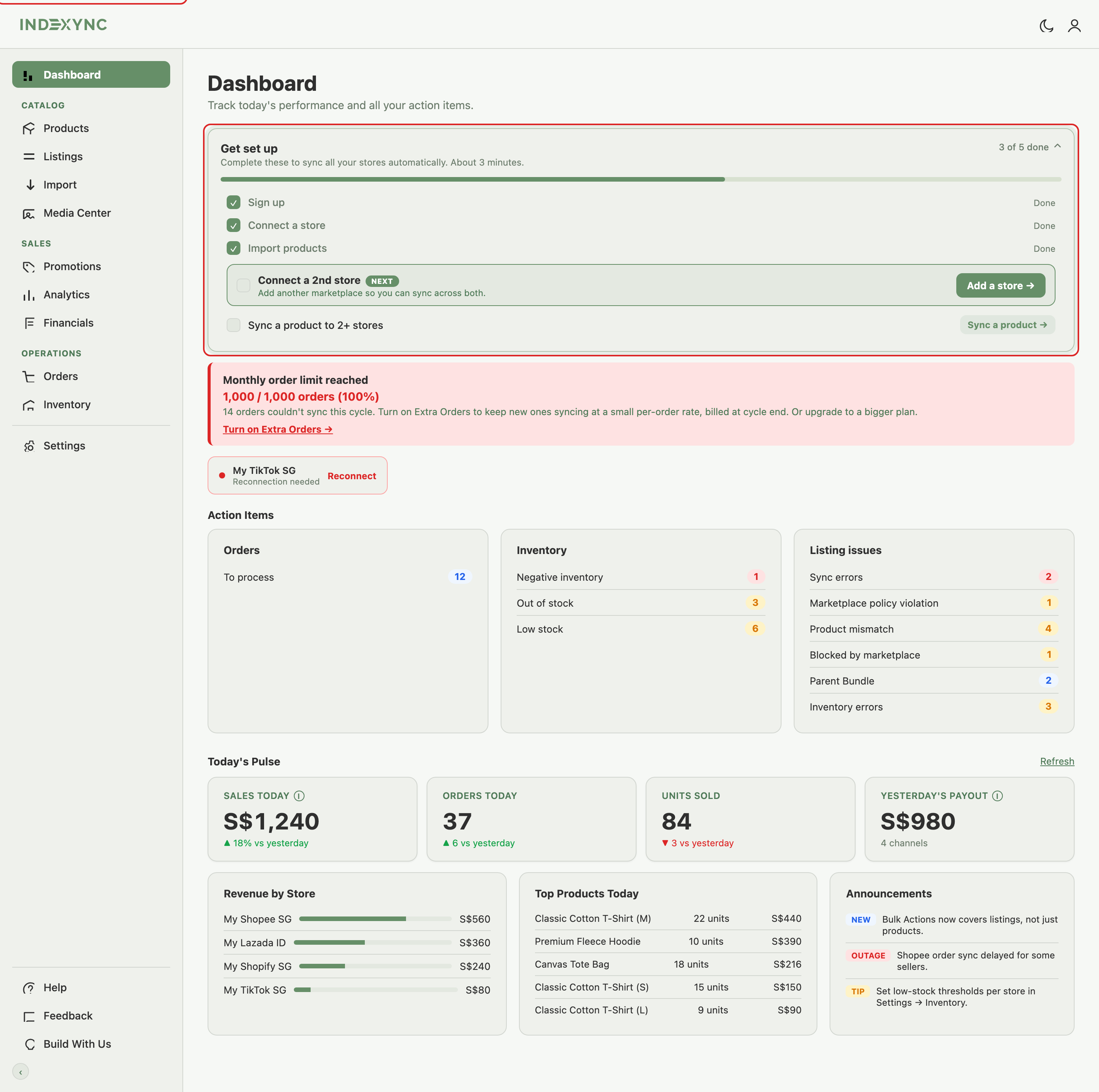Select the Premium Fleece Hoodie product row

pyautogui.click(x=668, y=942)
